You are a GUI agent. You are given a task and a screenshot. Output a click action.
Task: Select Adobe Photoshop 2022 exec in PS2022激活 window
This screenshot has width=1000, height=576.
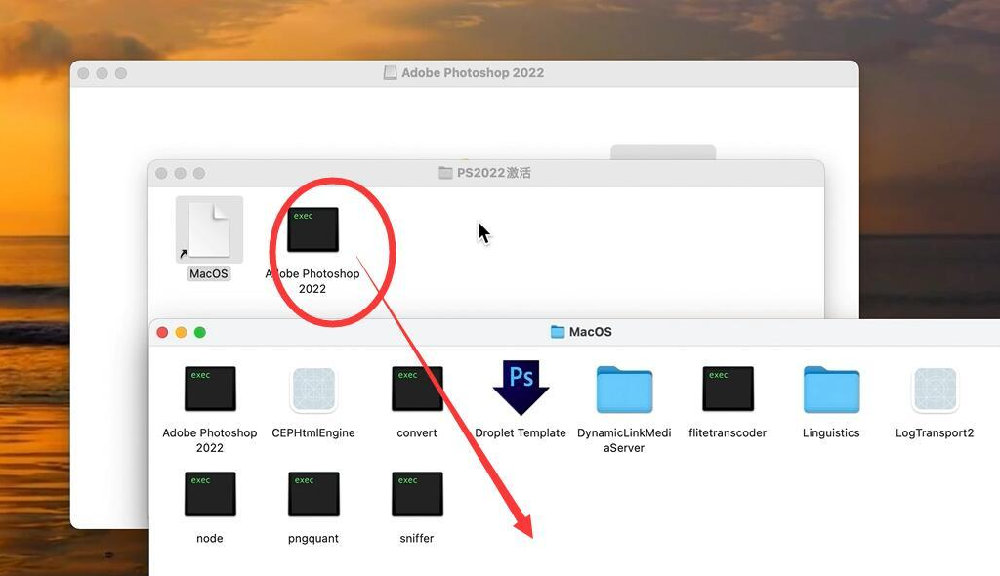[312, 229]
